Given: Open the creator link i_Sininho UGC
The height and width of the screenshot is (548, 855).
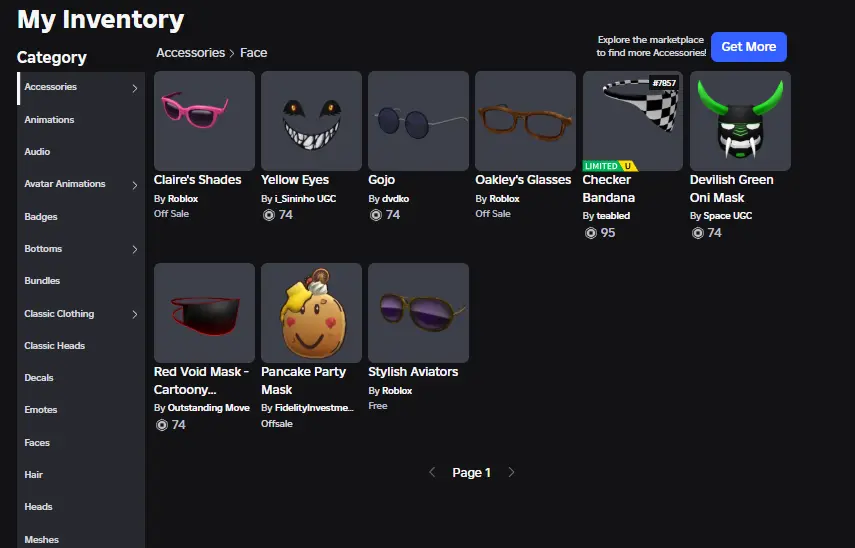Looking at the screenshot, I should click(305, 199).
